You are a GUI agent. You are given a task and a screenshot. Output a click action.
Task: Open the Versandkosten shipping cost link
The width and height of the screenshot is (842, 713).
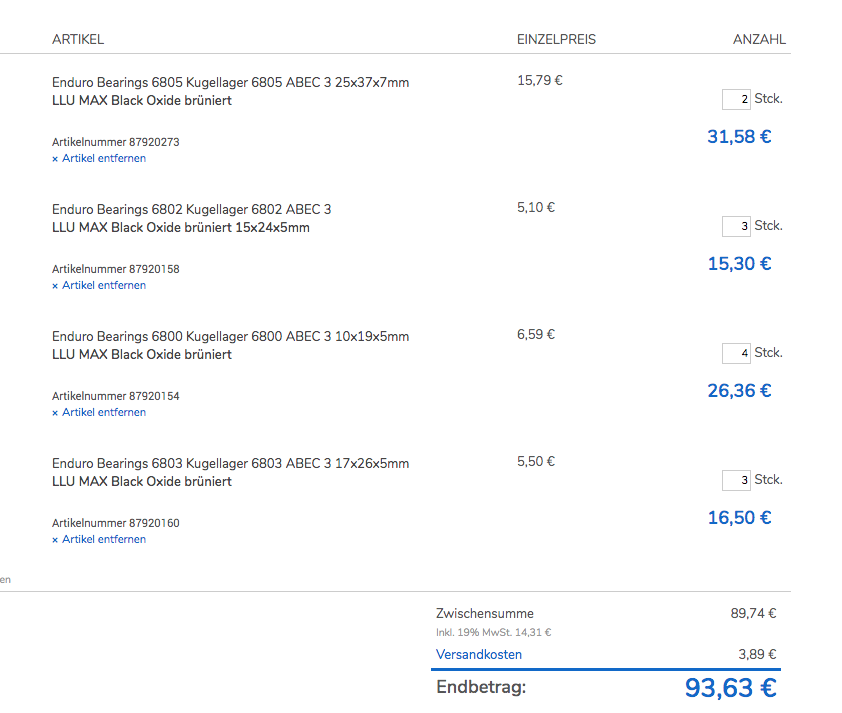pyautogui.click(x=479, y=654)
